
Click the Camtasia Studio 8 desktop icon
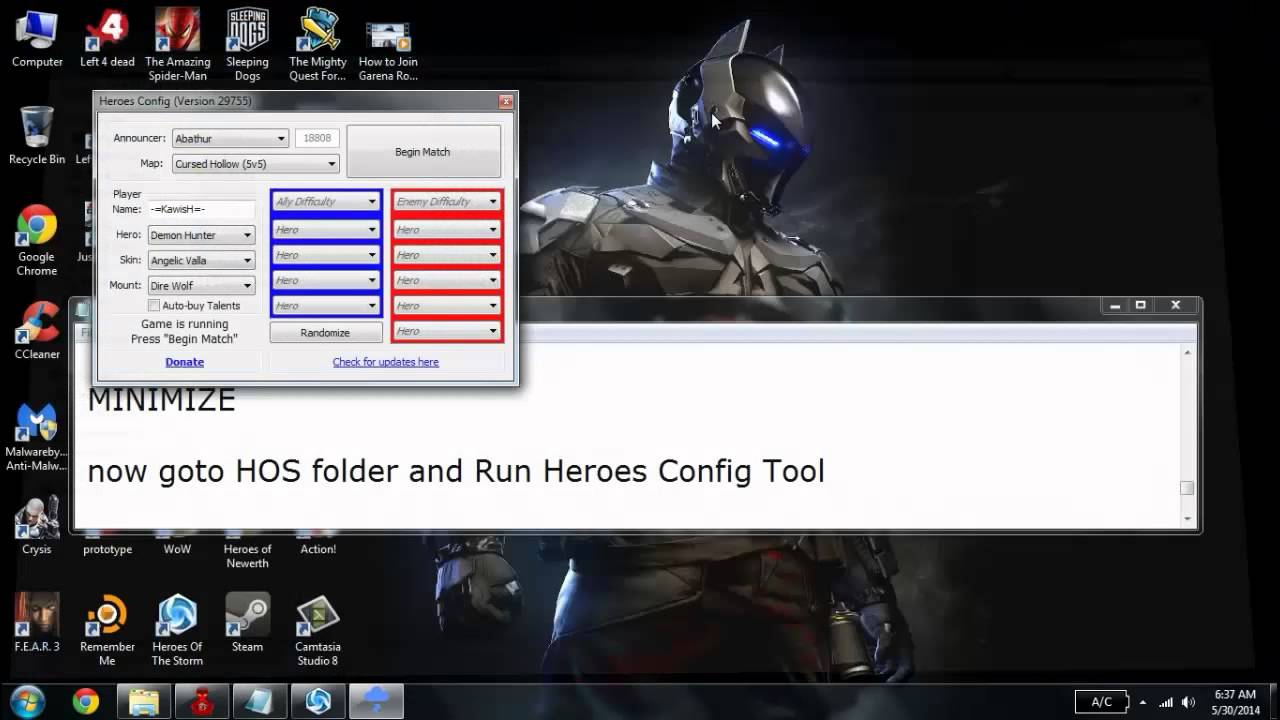[317, 630]
